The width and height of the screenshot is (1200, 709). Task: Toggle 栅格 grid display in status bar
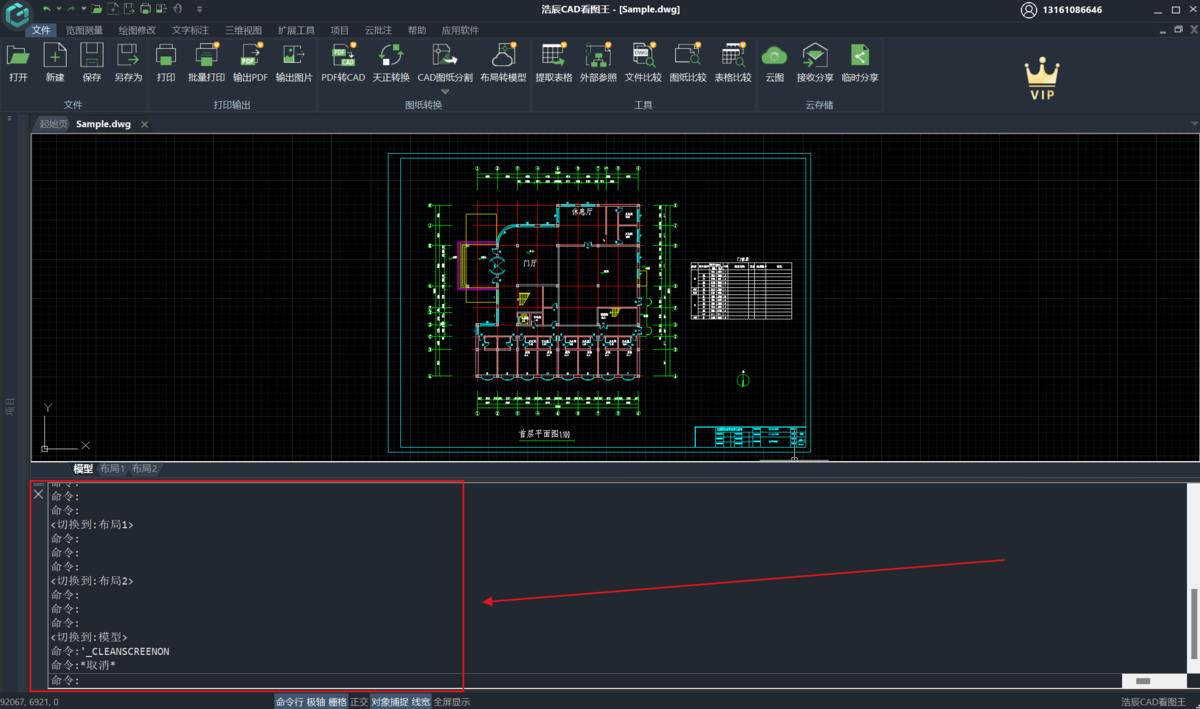(337, 702)
